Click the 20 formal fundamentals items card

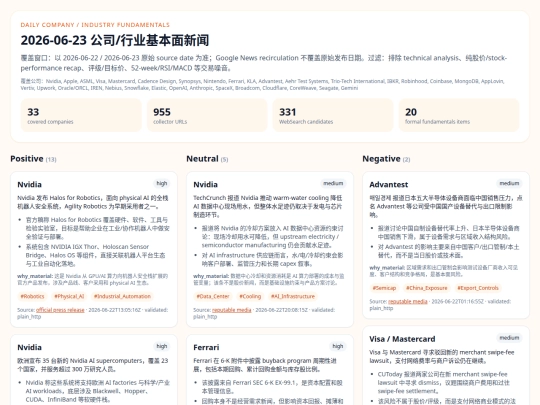(x=459, y=115)
